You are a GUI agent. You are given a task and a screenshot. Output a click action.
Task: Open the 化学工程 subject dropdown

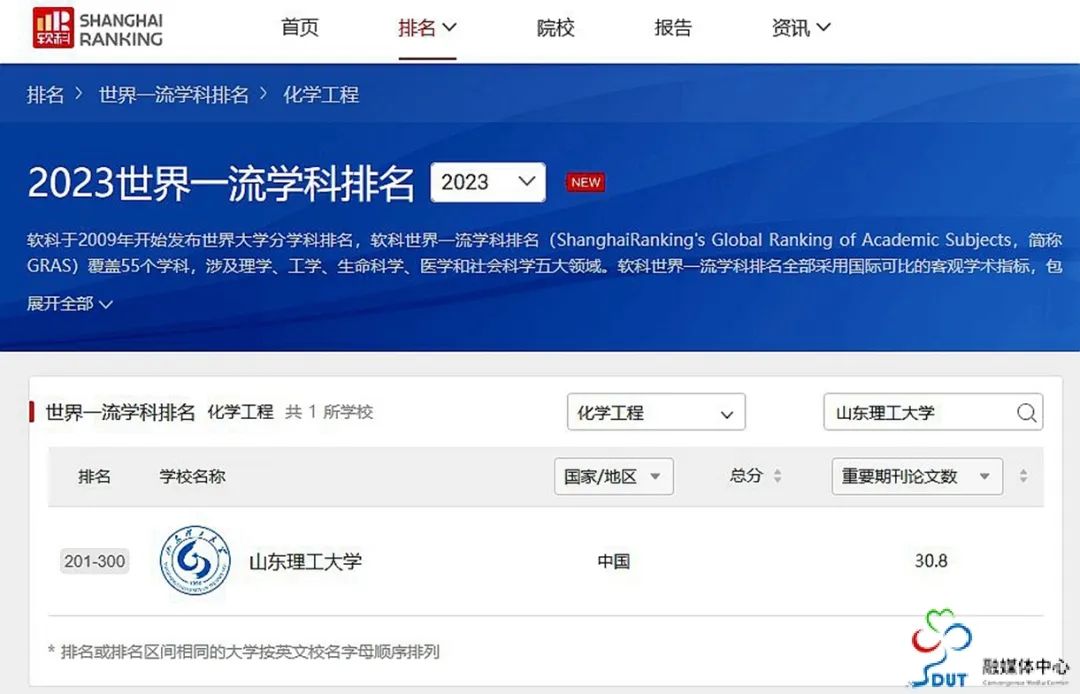(656, 412)
